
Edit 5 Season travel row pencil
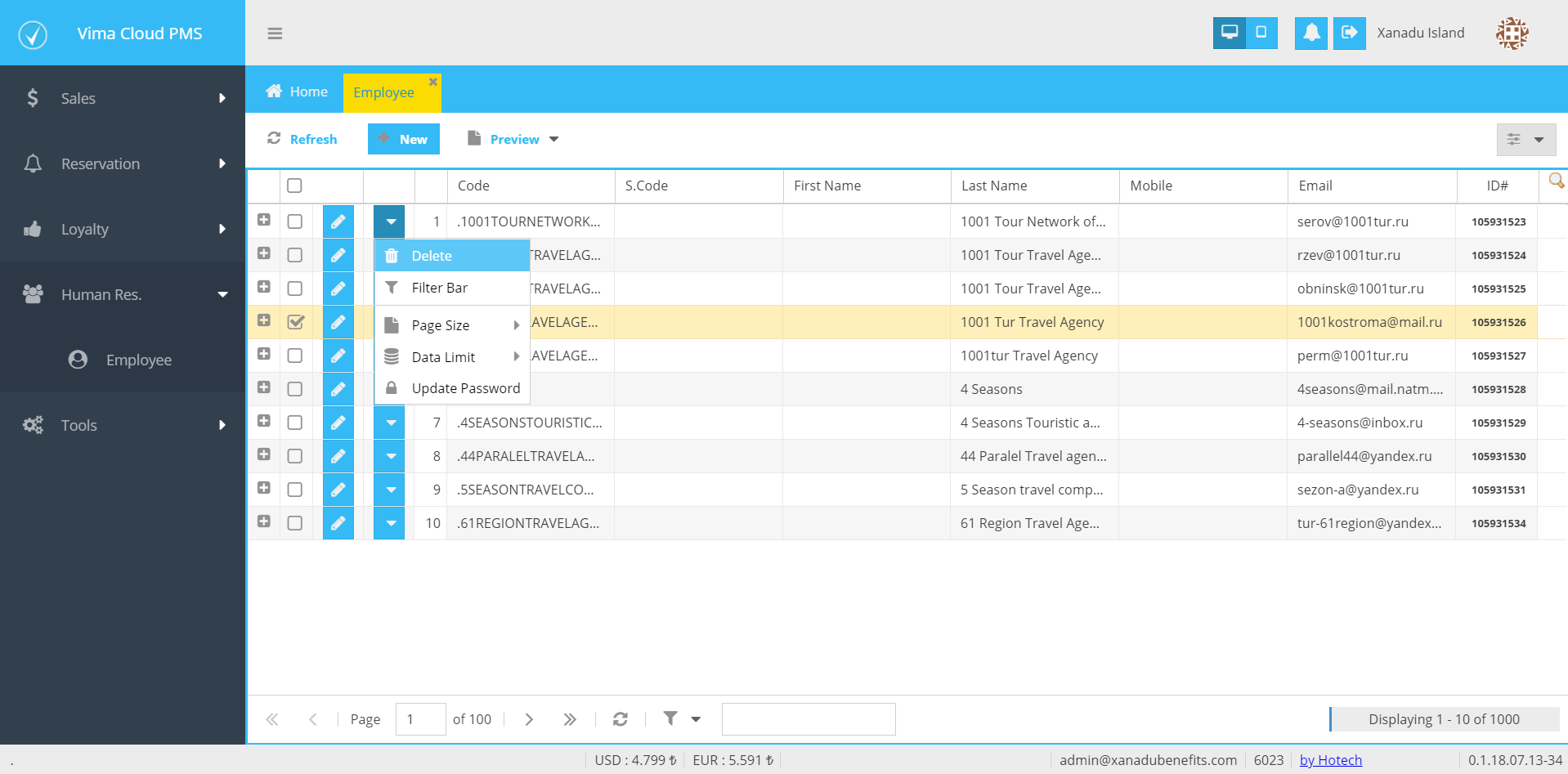click(x=338, y=490)
